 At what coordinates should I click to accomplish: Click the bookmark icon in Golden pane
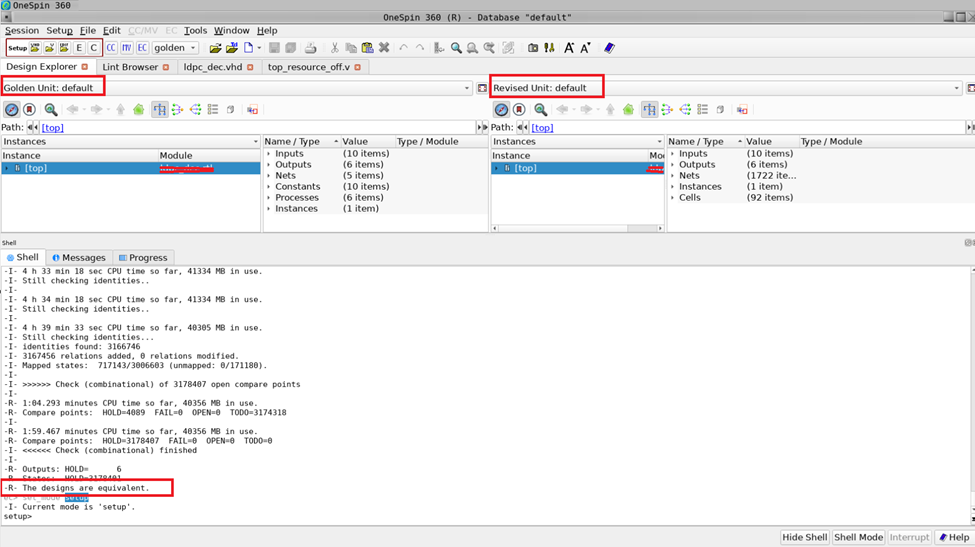pyautogui.click(x=29, y=110)
